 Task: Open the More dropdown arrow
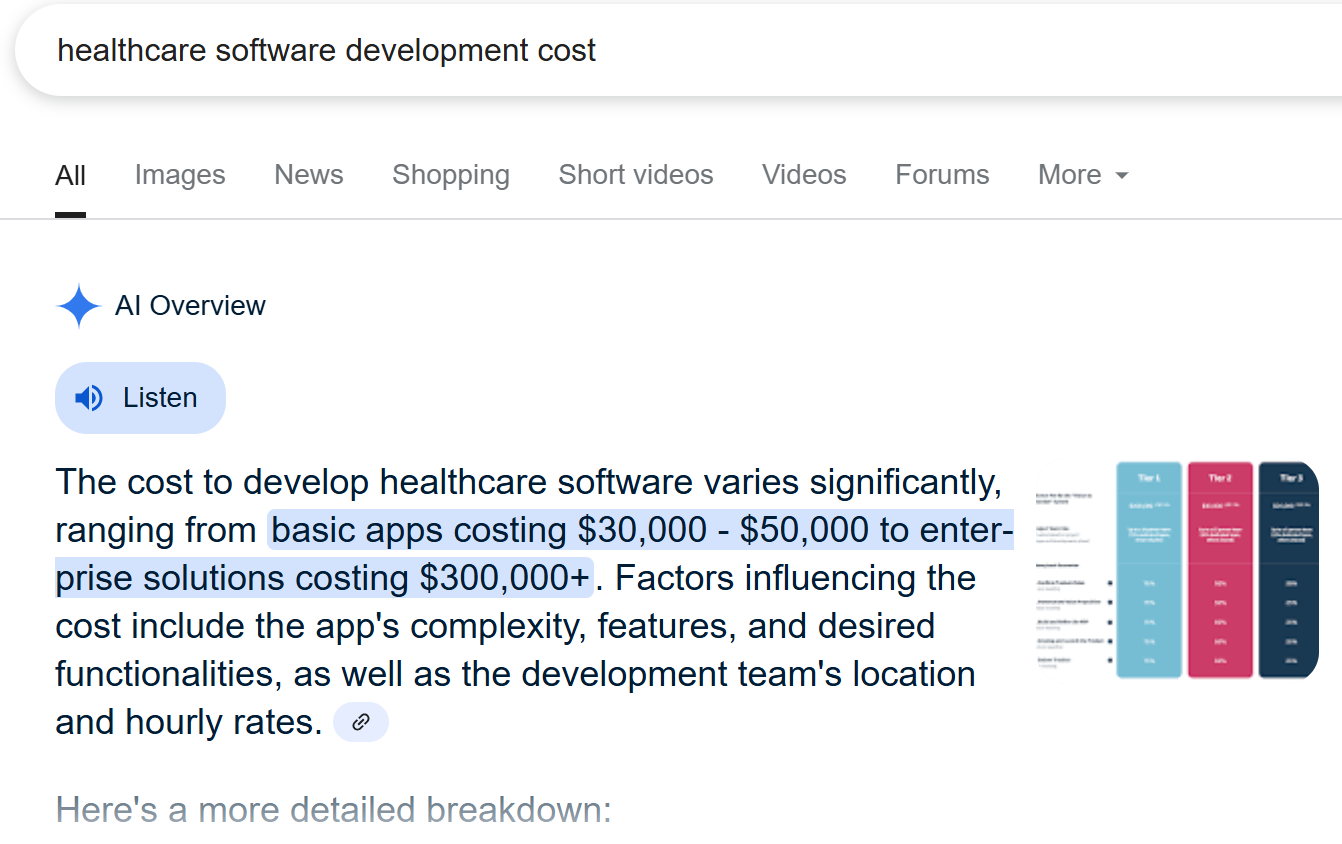tap(1121, 176)
